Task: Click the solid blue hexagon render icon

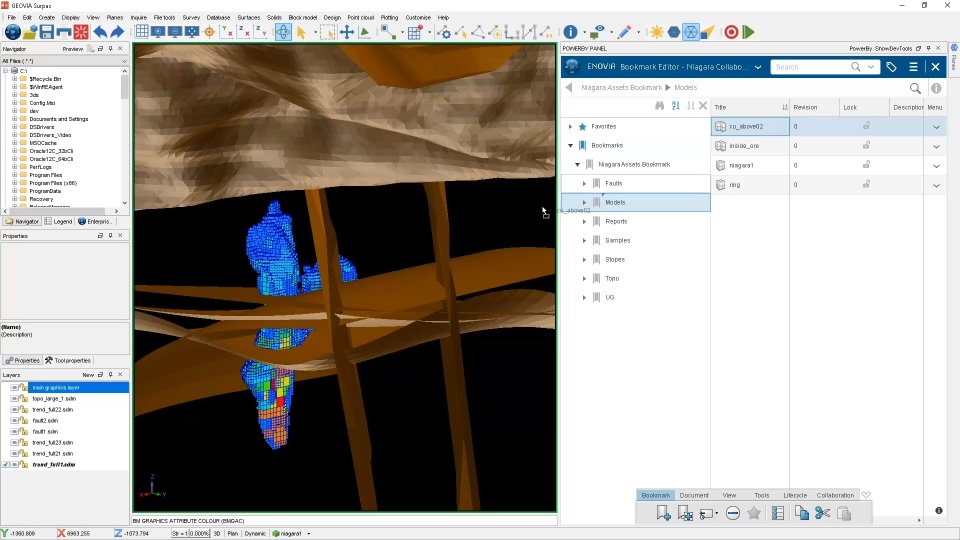Action: (x=674, y=32)
